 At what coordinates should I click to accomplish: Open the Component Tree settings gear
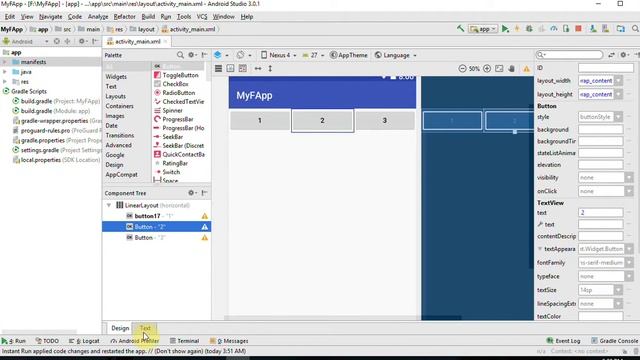tap(191, 193)
